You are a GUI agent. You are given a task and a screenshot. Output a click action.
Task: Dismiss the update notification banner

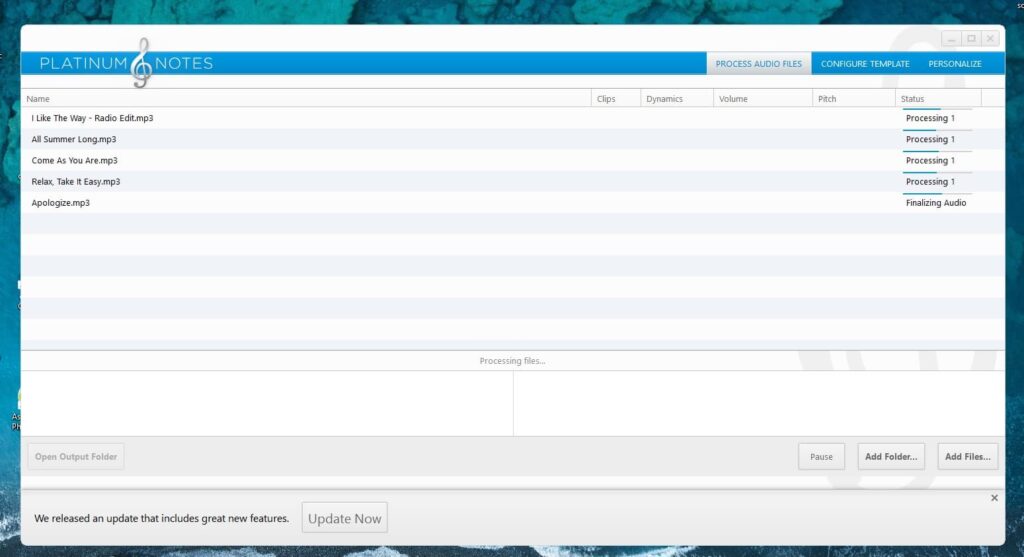click(x=993, y=498)
